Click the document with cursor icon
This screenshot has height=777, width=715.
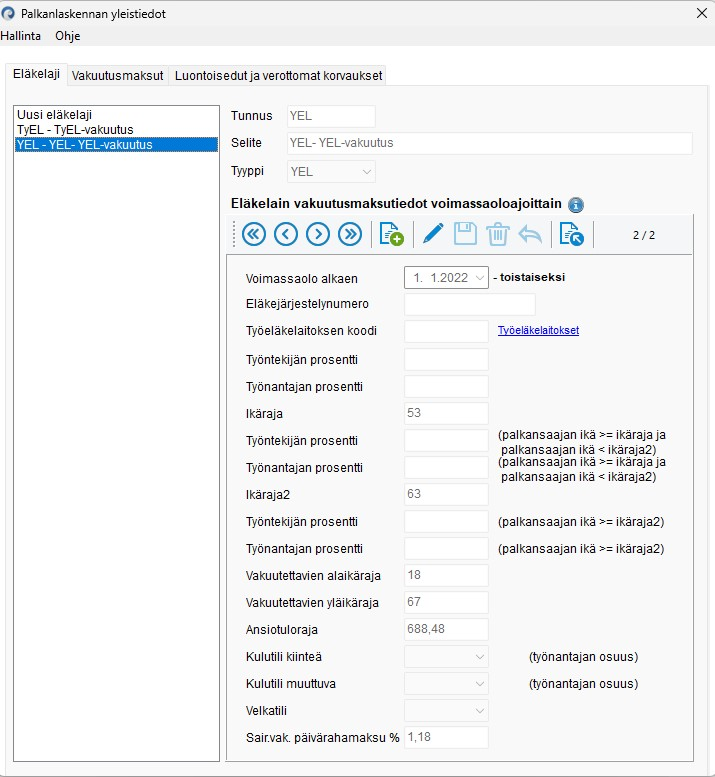coord(571,234)
